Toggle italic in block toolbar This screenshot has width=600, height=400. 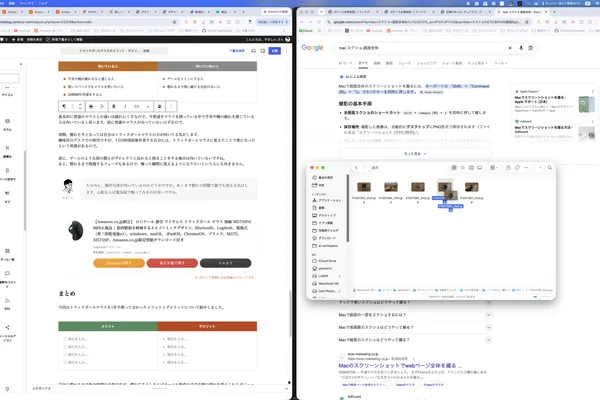(125, 106)
